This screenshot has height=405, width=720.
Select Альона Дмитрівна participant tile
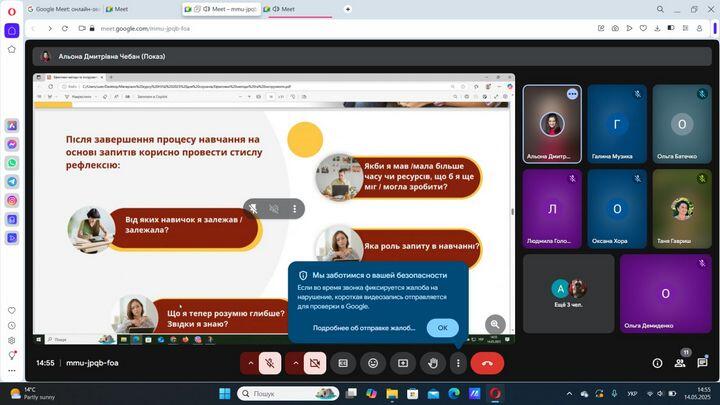(x=552, y=124)
